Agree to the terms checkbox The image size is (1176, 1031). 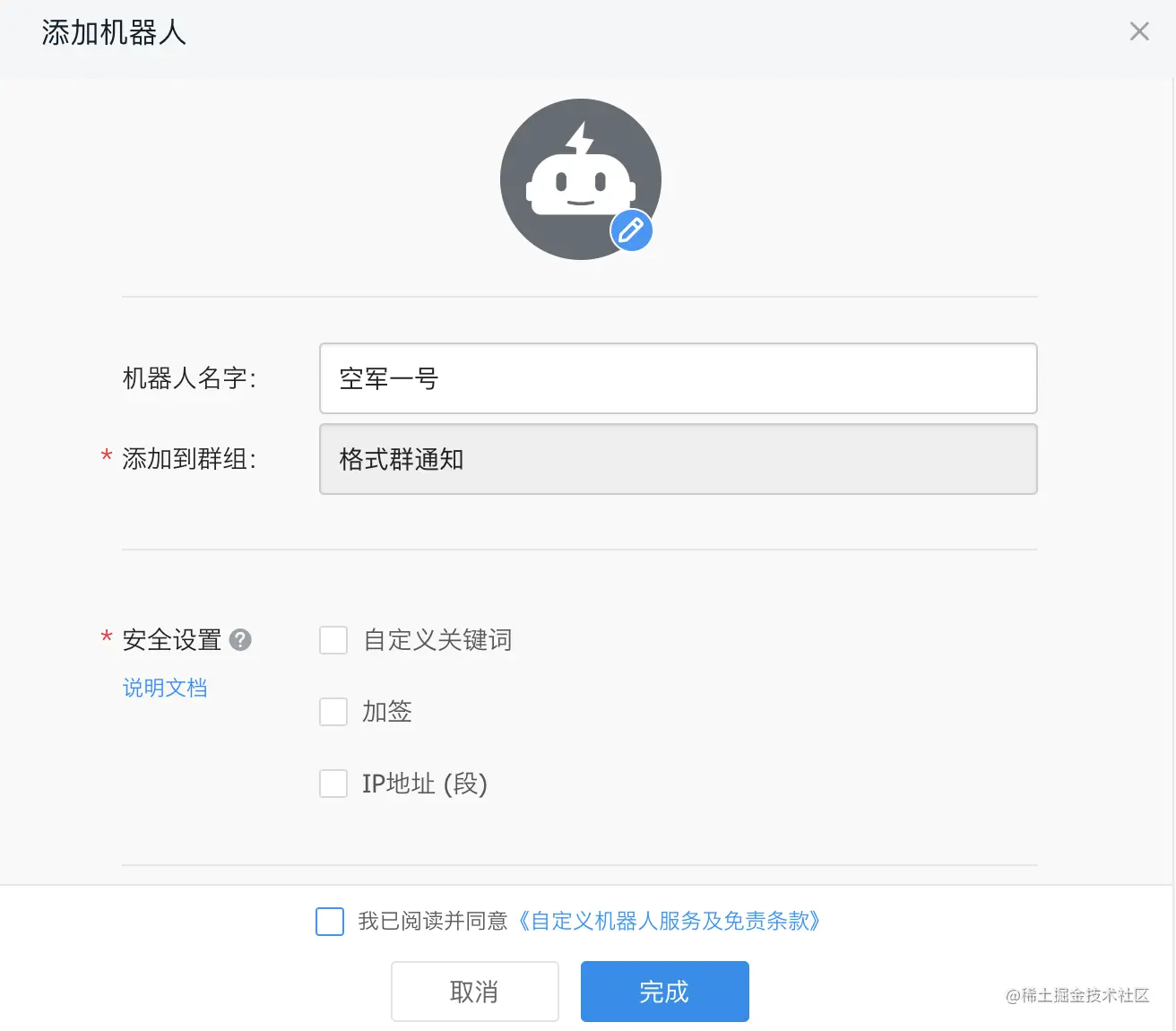pyautogui.click(x=330, y=921)
